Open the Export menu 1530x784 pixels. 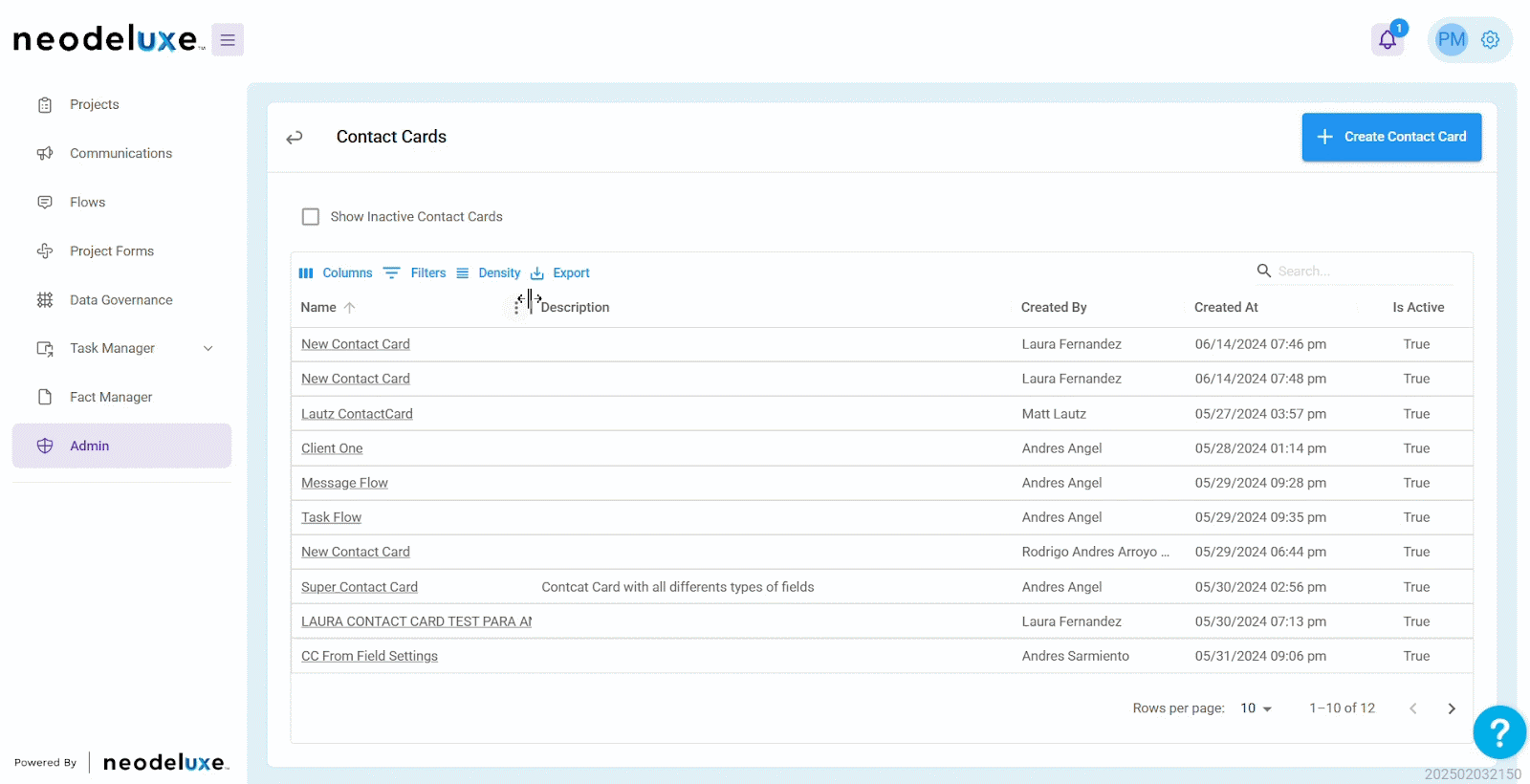[560, 273]
